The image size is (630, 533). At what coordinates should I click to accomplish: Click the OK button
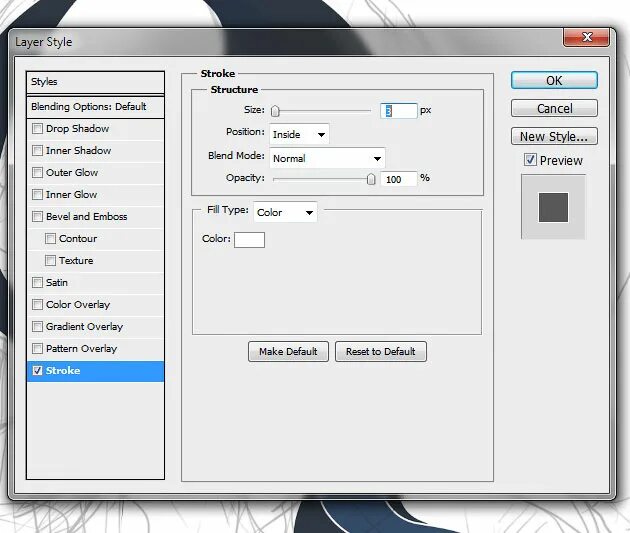tap(554, 80)
